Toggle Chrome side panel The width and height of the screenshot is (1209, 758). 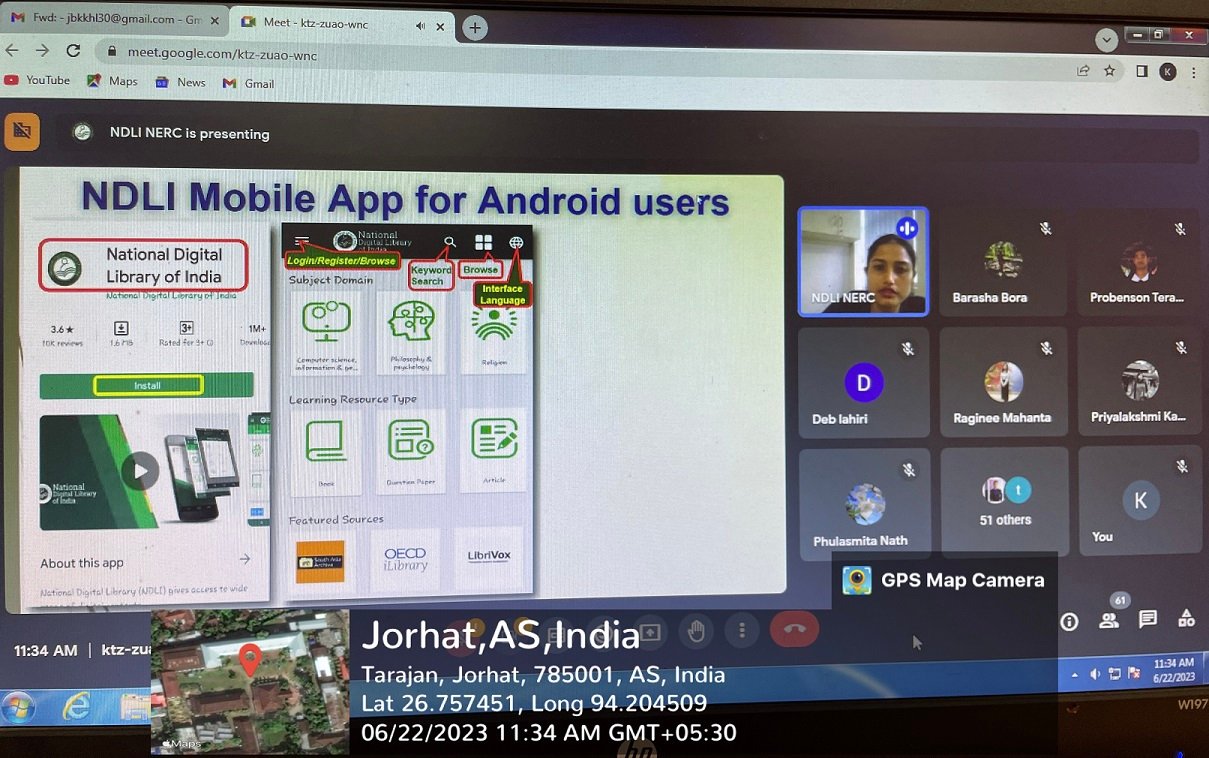pyautogui.click(x=1141, y=71)
